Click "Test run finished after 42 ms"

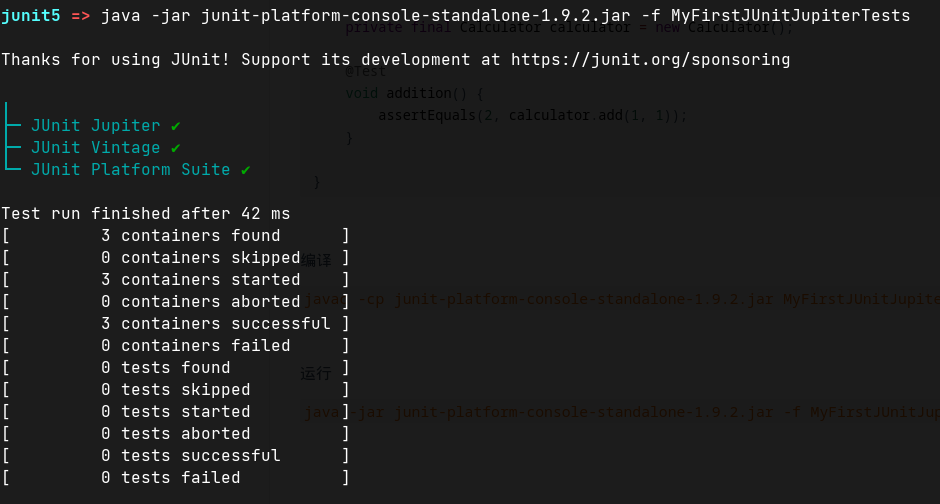click(146, 214)
